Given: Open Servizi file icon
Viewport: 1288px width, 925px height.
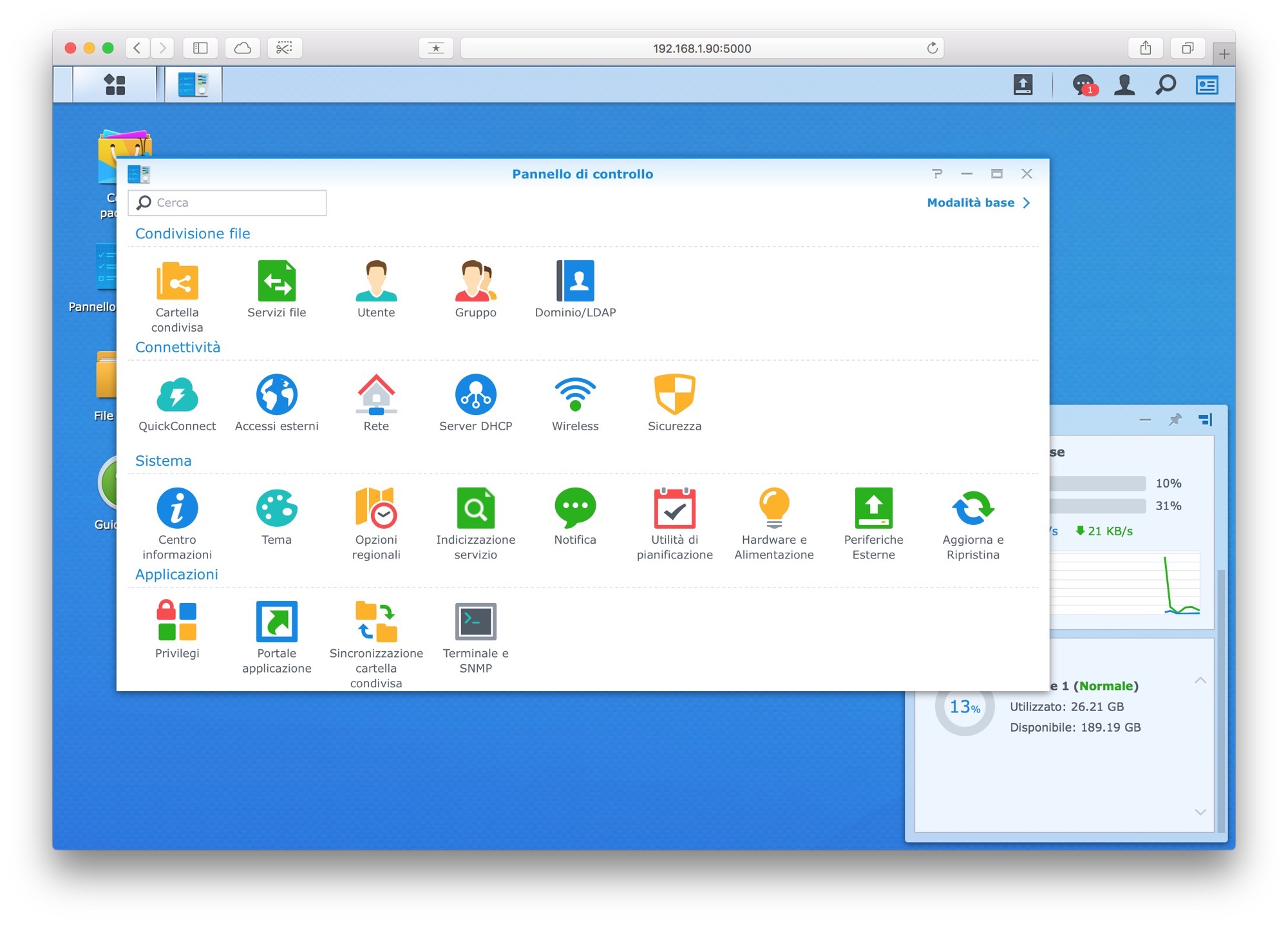Looking at the screenshot, I should pyautogui.click(x=277, y=289).
